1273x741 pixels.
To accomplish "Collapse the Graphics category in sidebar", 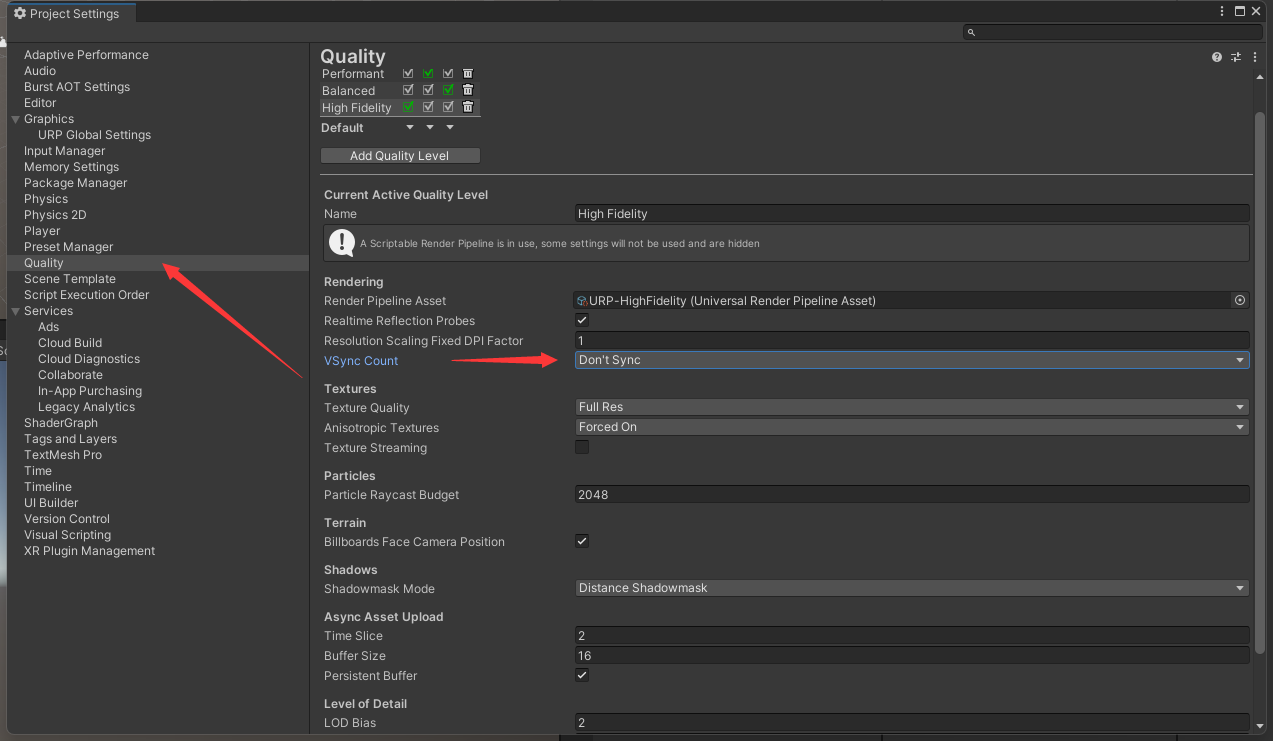I will point(15,119).
